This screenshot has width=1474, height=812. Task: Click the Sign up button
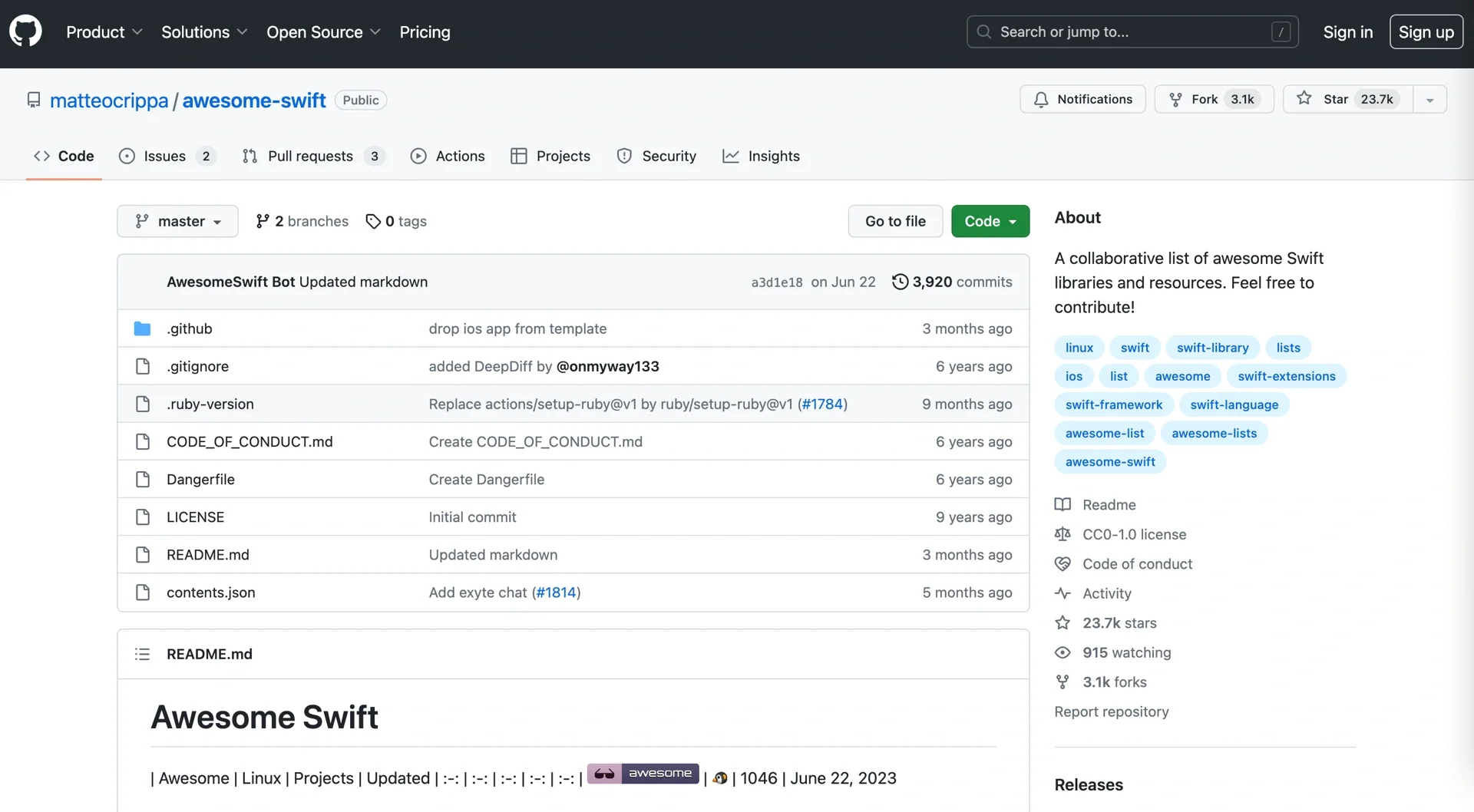point(1426,31)
